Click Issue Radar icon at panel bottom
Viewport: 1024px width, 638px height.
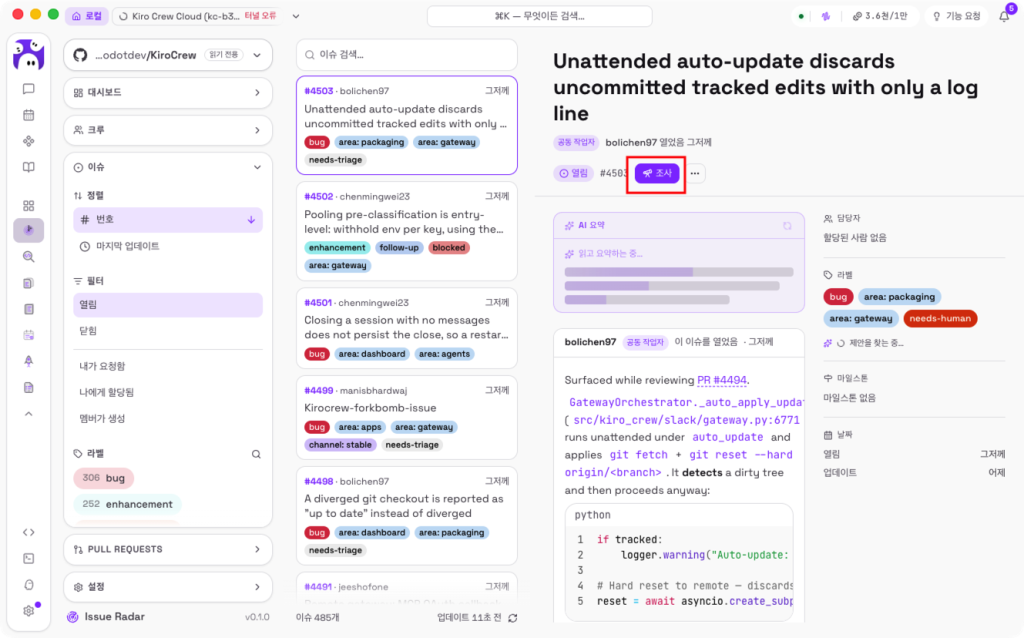[72, 617]
